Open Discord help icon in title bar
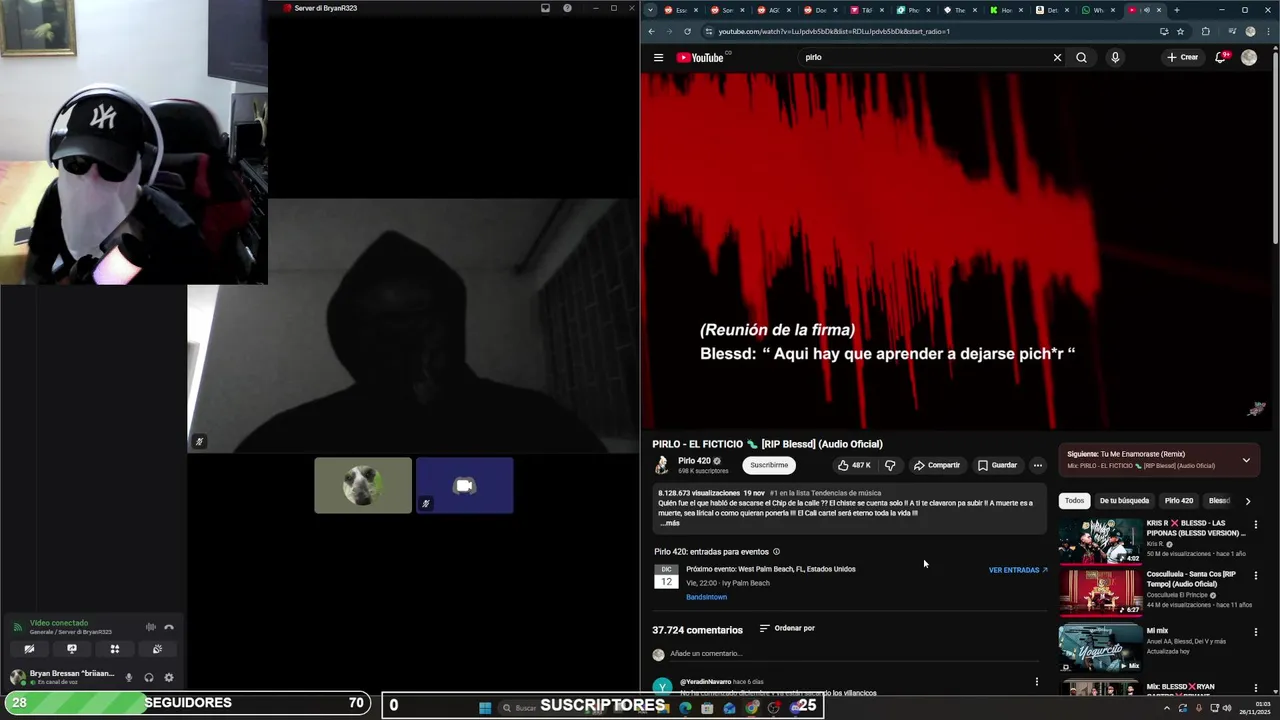1280x720 pixels. coord(567,8)
